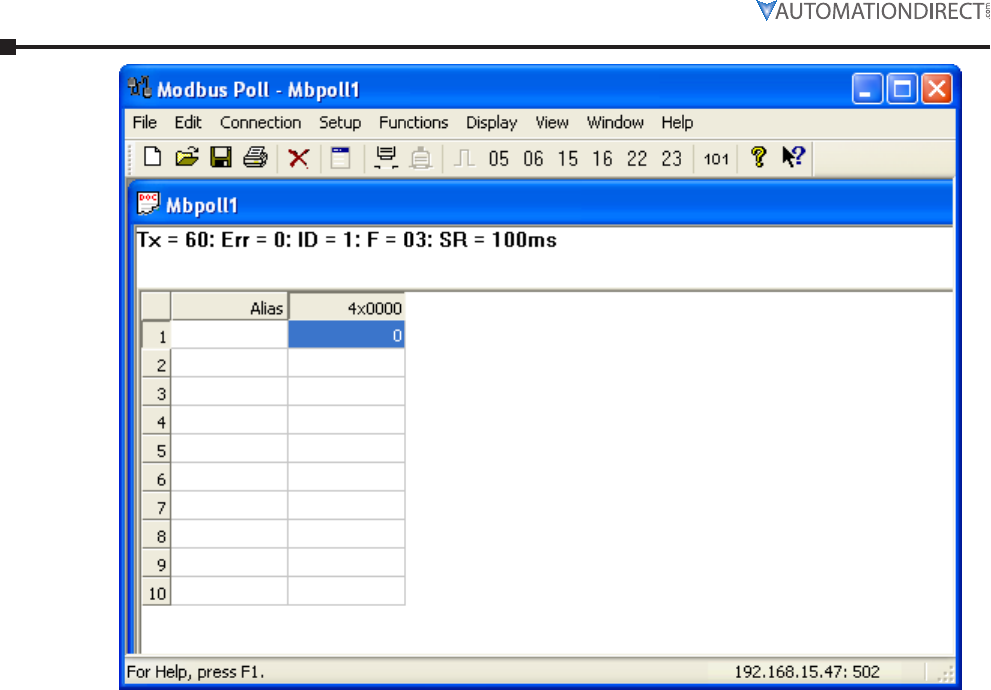Click the Save floppy disk icon

tap(221, 157)
